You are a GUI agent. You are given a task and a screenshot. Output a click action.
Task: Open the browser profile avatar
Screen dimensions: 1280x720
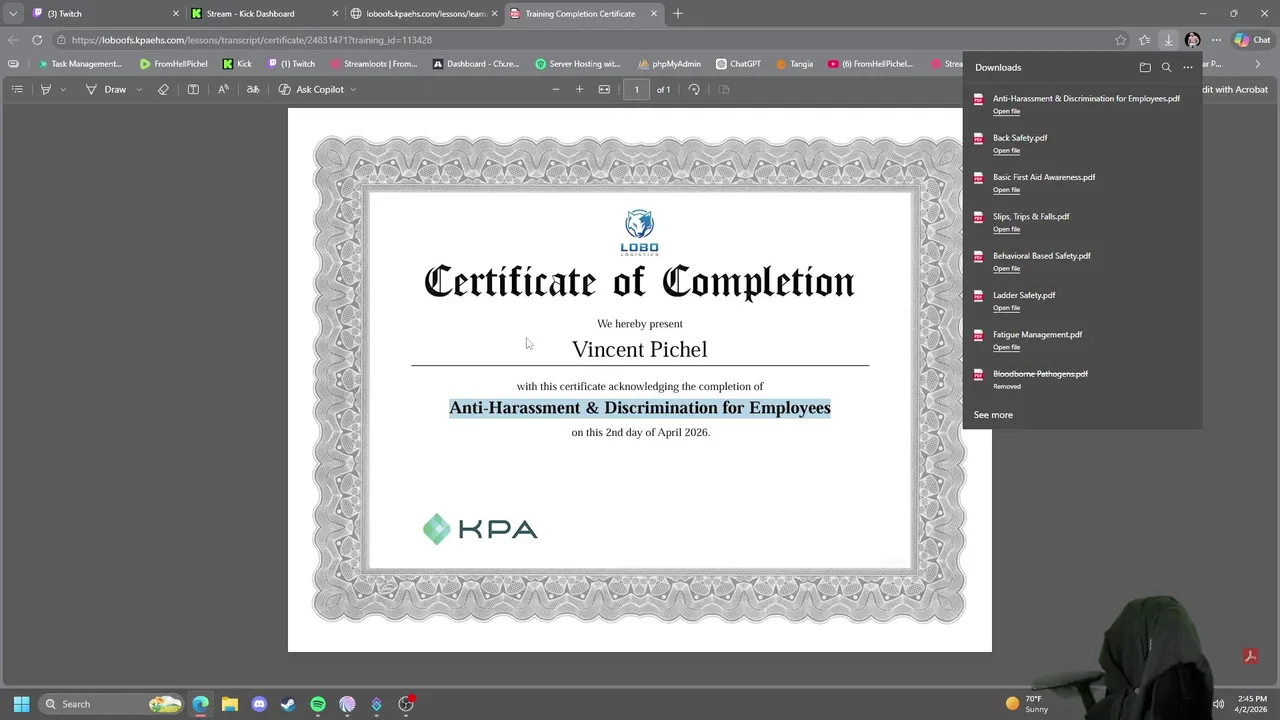click(x=1192, y=40)
